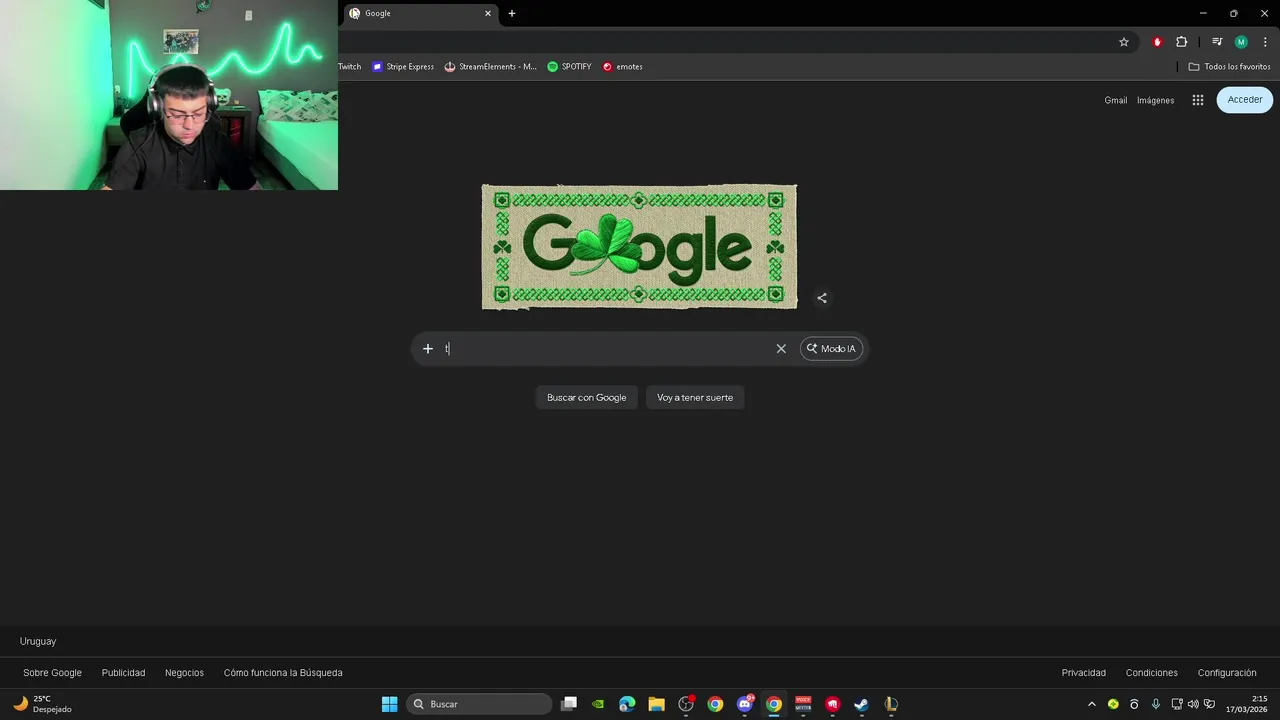The height and width of the screenshot is (720, 1280).
Task: Click the taskbar Buscar search box
Action: pos(479,704)
